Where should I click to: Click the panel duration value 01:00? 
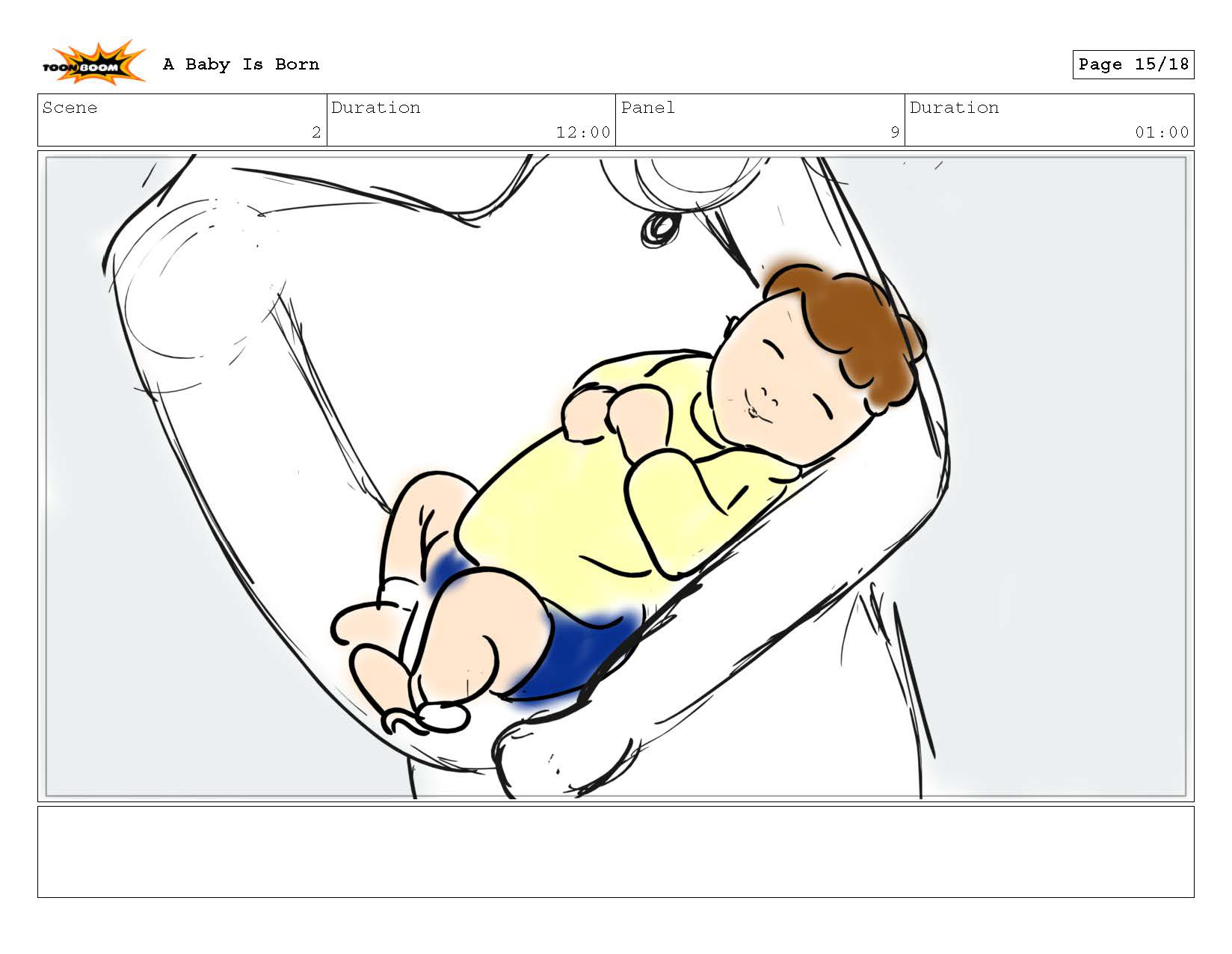tap(1162, 132)
